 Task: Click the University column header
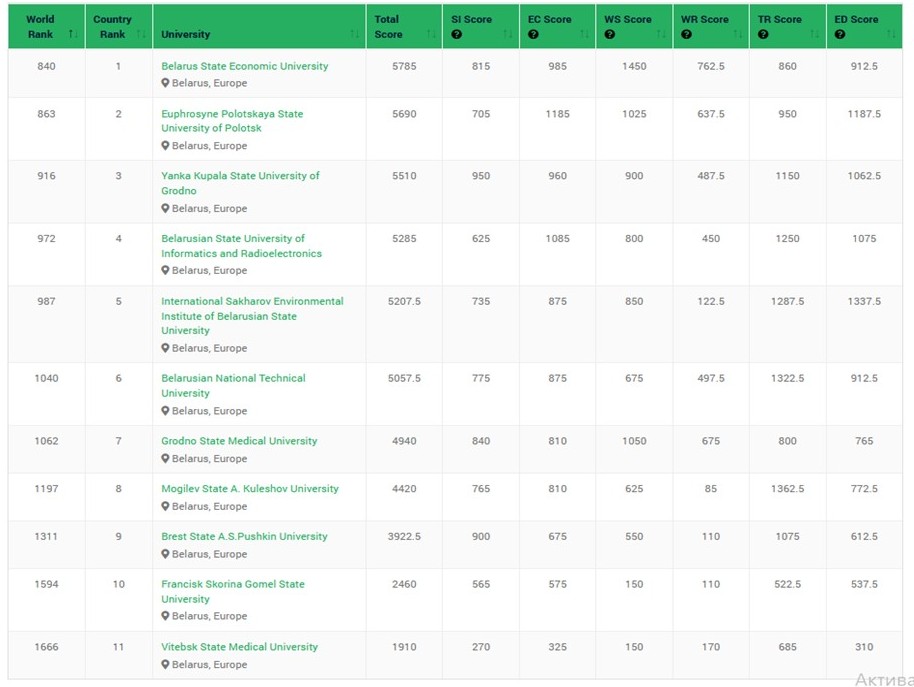coord(186,34)
